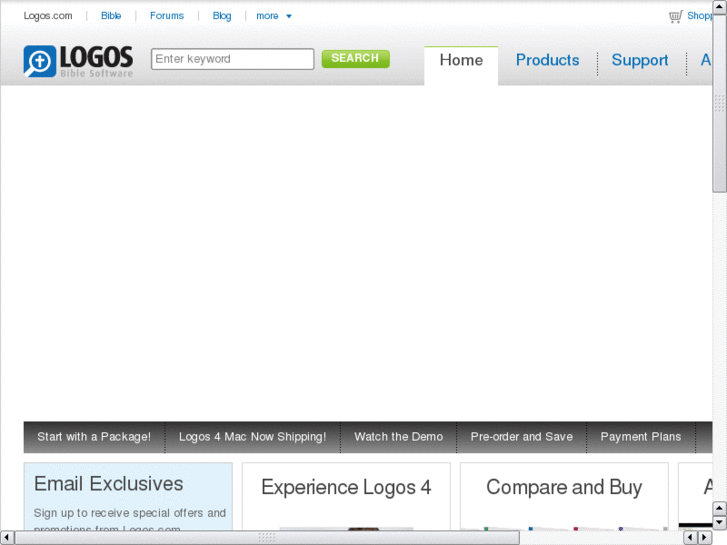Focus the Enter keyword search field
The height and width of the screenshot is (545, 727).
pos(232,59)
